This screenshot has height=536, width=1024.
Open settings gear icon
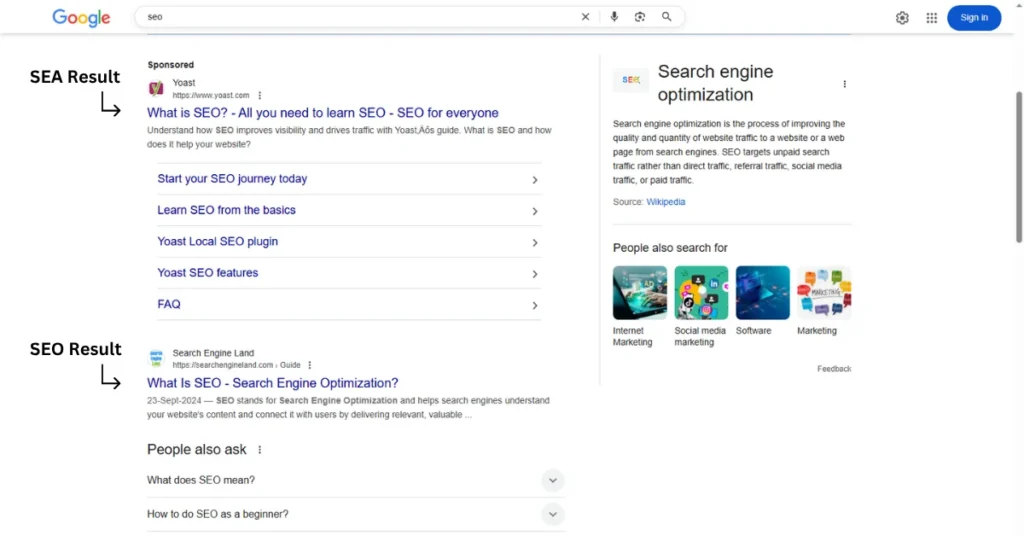point(902,18)
